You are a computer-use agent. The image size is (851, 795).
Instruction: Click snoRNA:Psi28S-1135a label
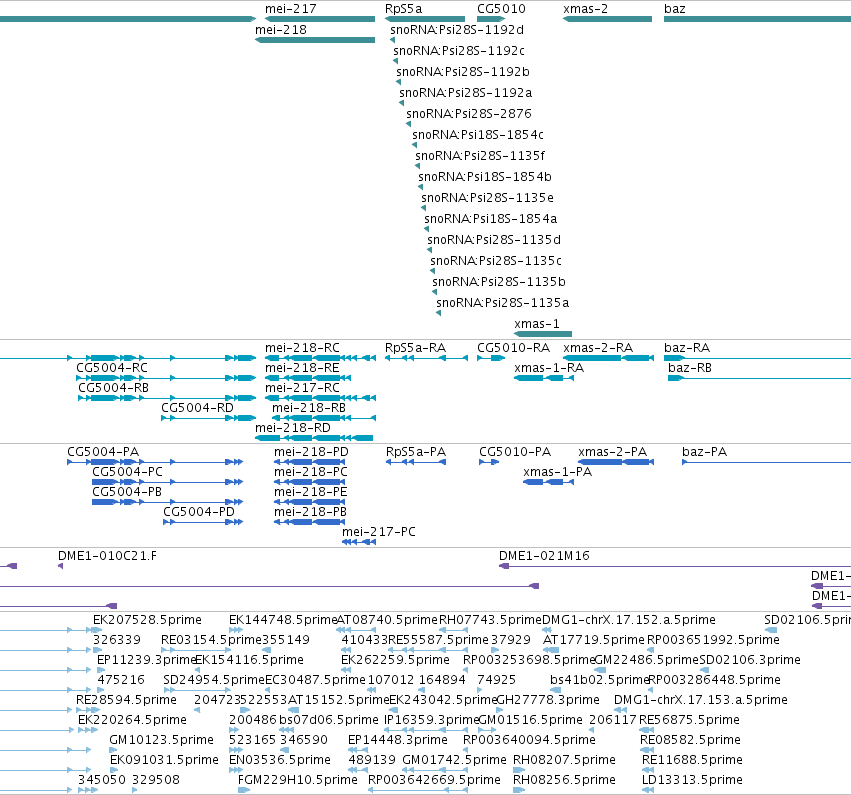(x=503, y=303)
